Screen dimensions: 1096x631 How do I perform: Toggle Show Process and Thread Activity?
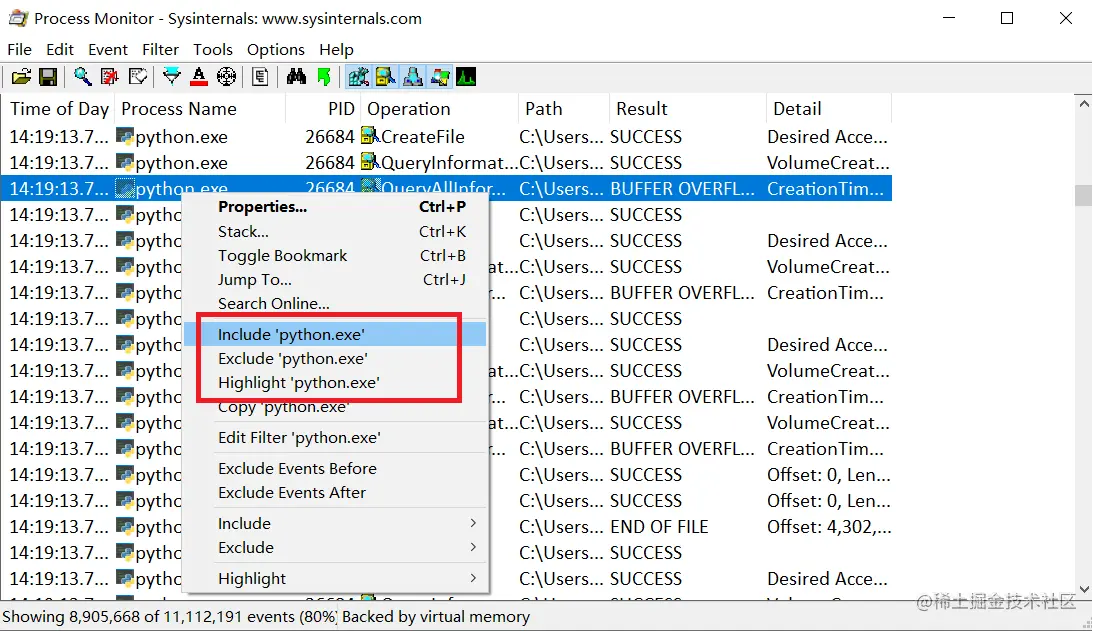click(x=440, y=77)
